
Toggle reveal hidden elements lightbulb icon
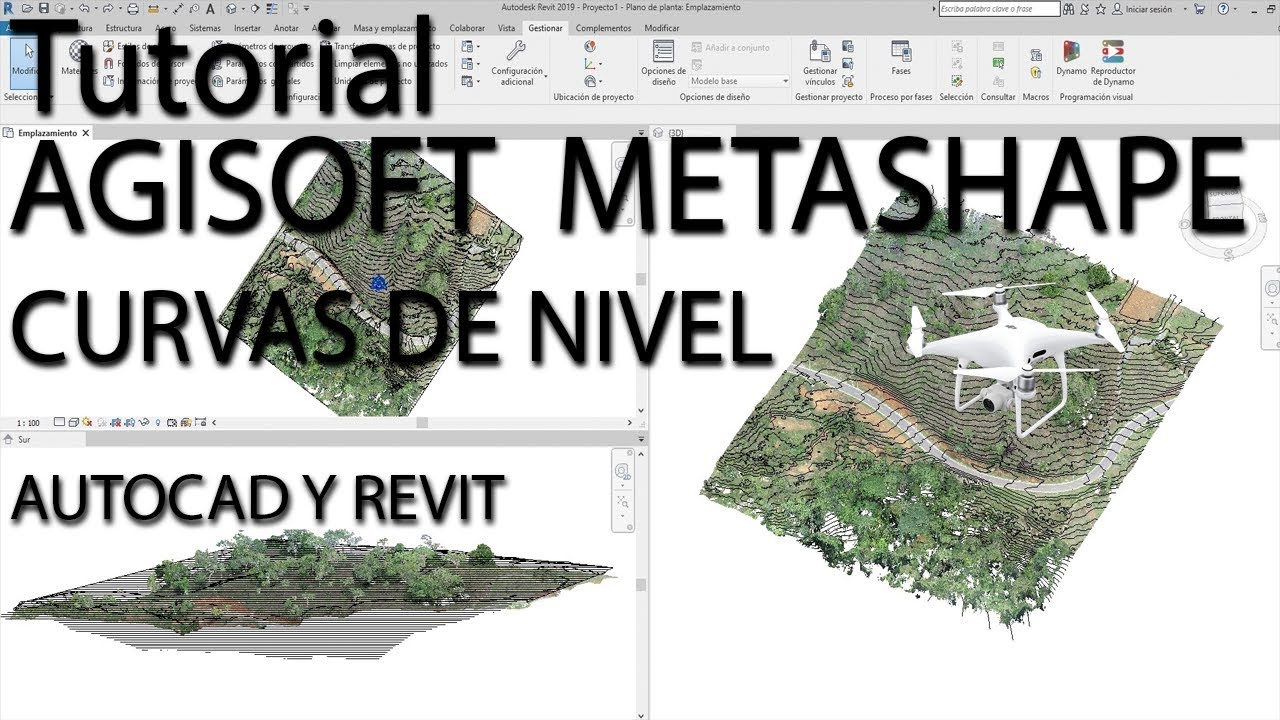point(159,423)
